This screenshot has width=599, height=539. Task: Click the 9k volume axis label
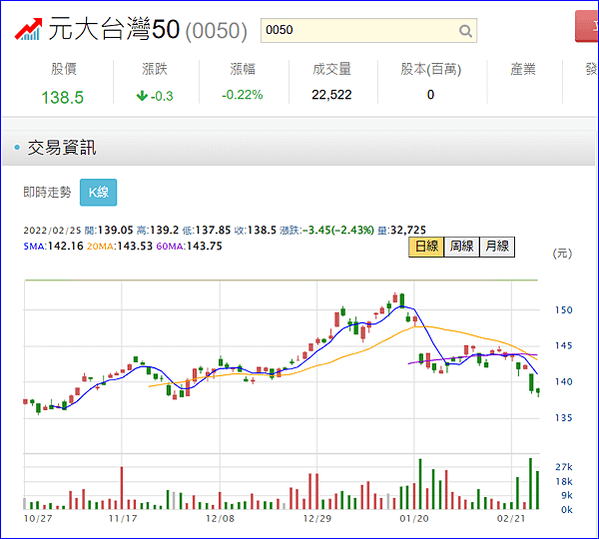[x=567, y=495]
